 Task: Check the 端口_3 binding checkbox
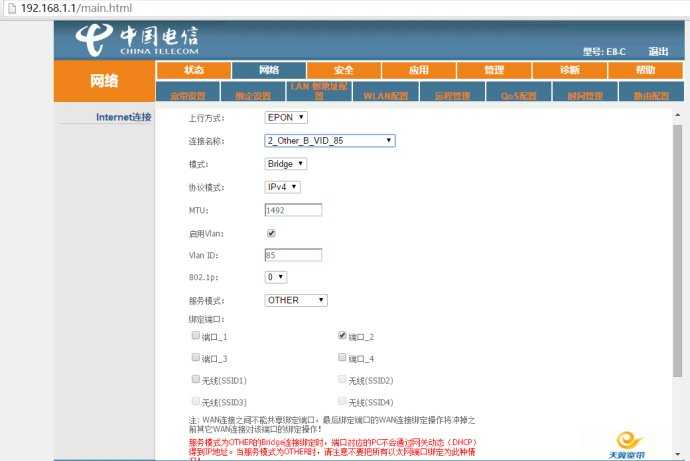[196, 357]
